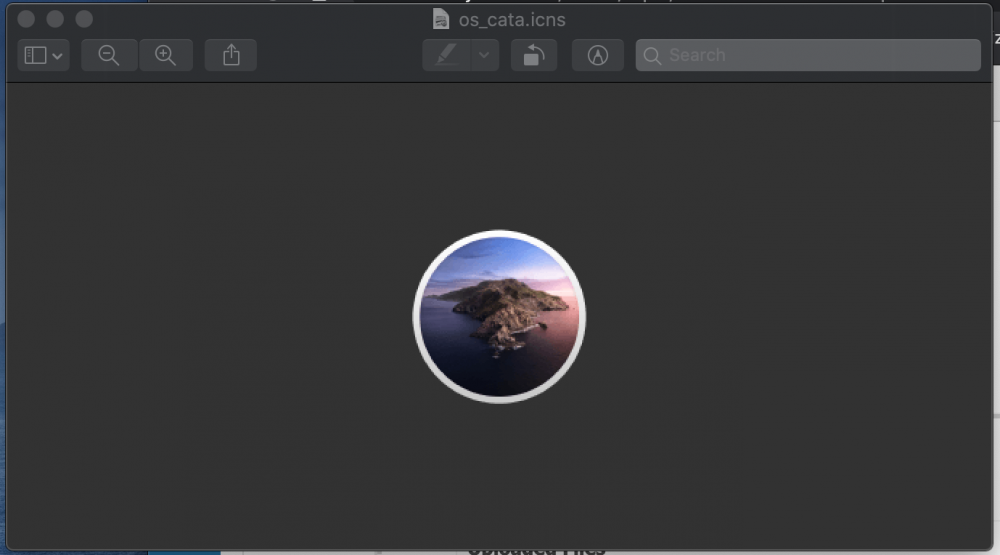Show the Markup toolbar
This screenshot has width=1000, height=555.
pos(598,56)
